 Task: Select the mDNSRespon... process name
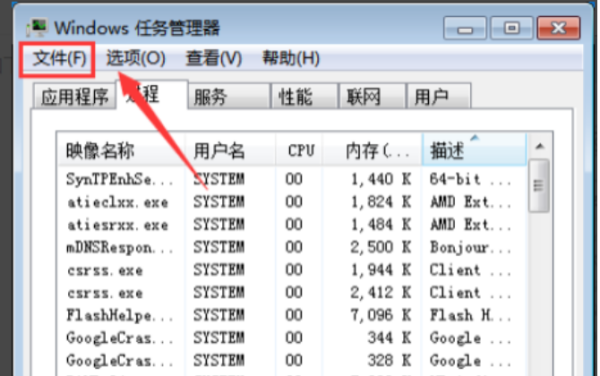pos(119,247)
